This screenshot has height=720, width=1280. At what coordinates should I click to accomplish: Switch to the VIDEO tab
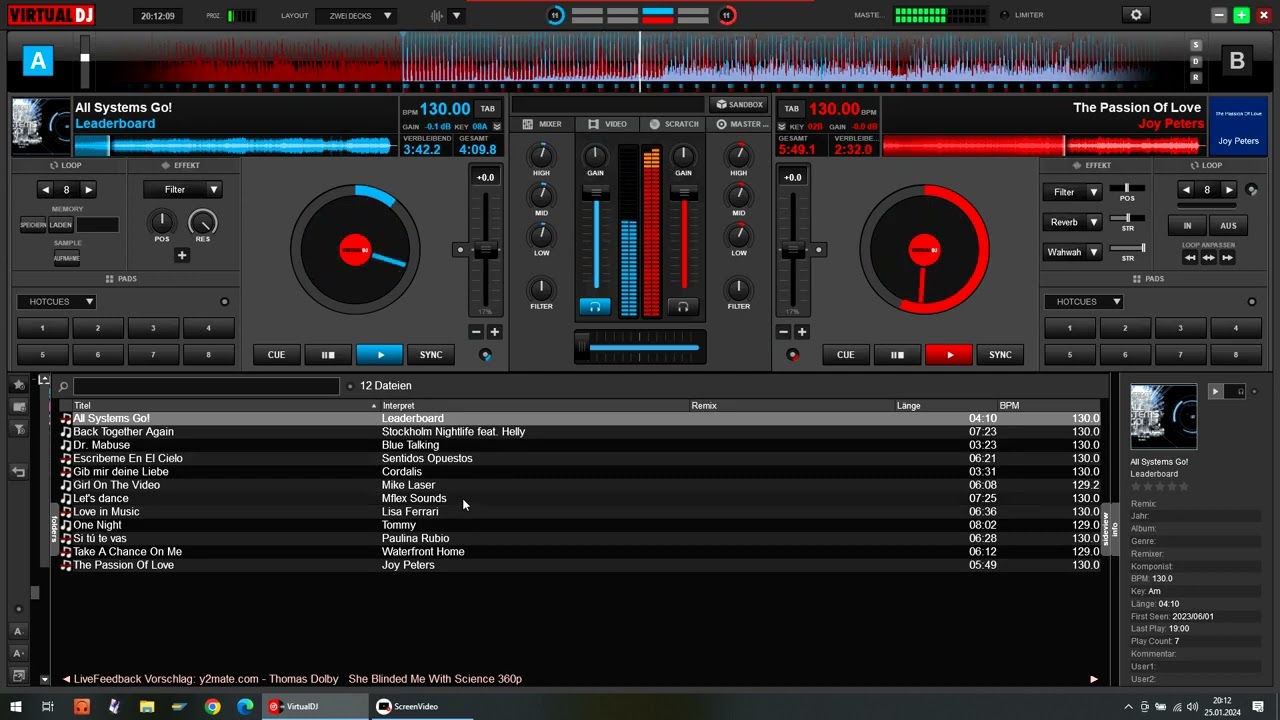[x=608, y=124]
